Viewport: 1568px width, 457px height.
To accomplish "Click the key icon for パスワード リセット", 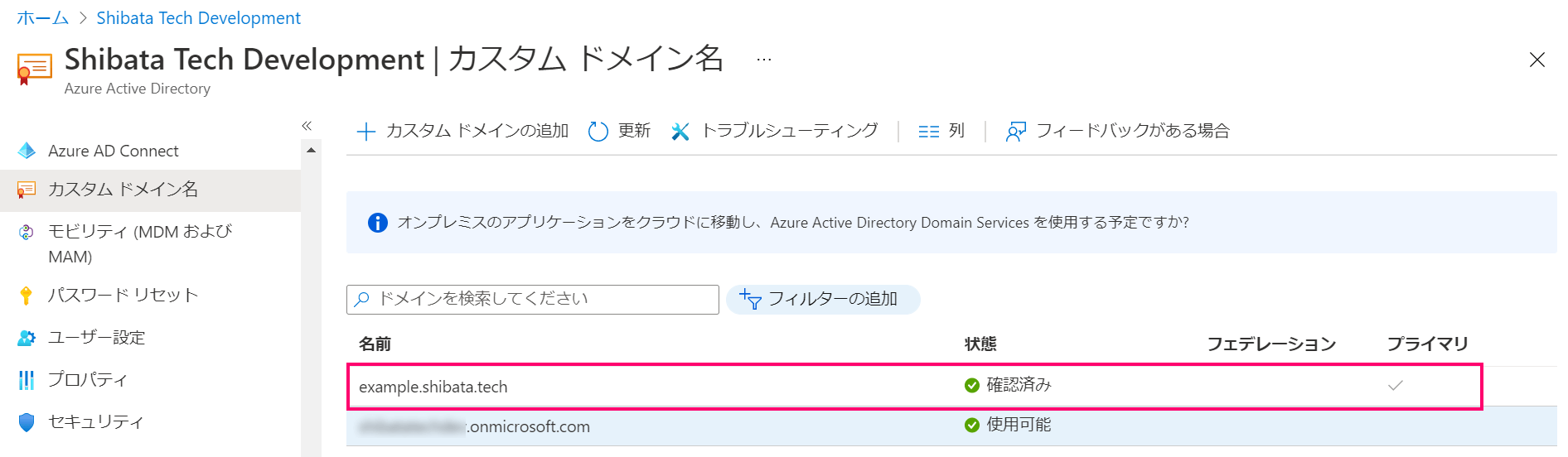I will point(27,296).
